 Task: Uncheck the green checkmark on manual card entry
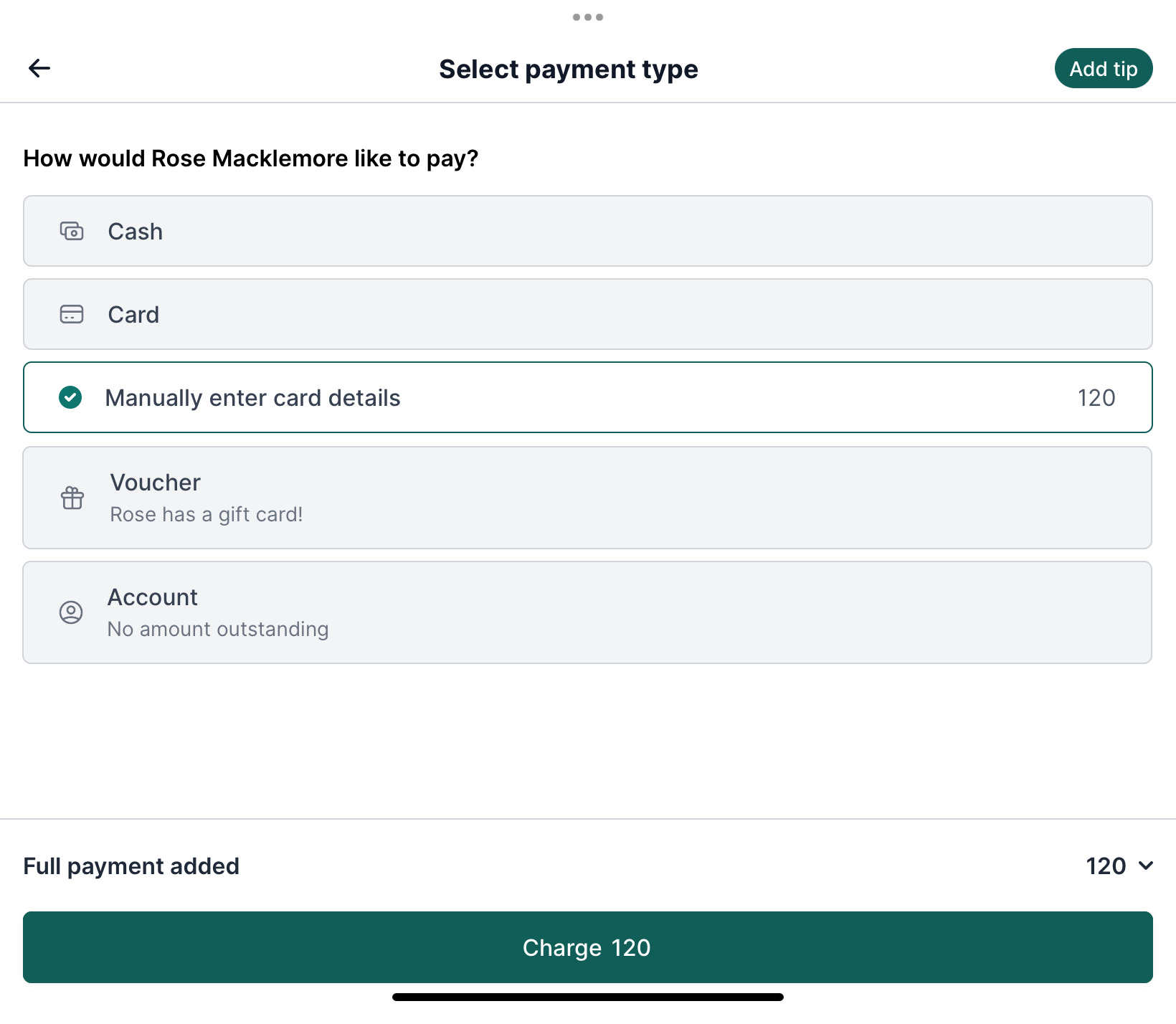point(70,397)
